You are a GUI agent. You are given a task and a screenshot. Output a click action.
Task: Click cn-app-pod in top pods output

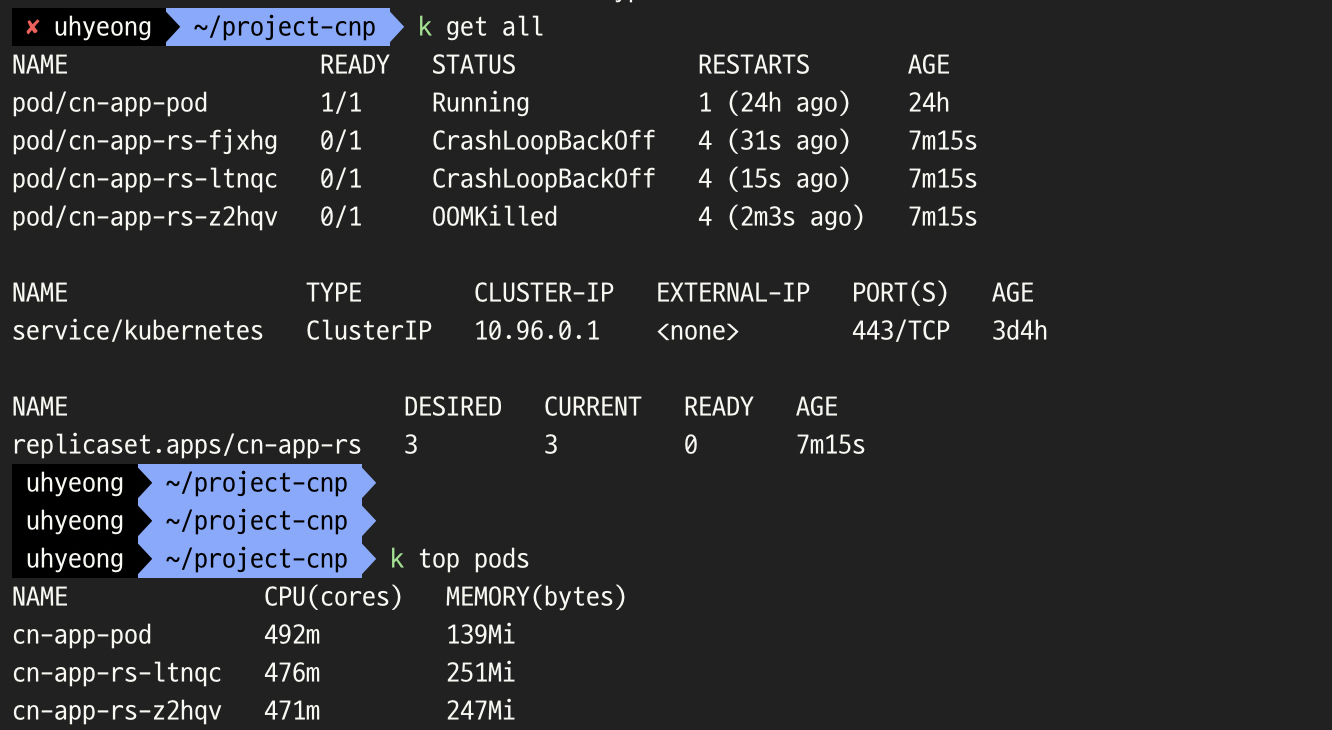[x=82, y=635]
